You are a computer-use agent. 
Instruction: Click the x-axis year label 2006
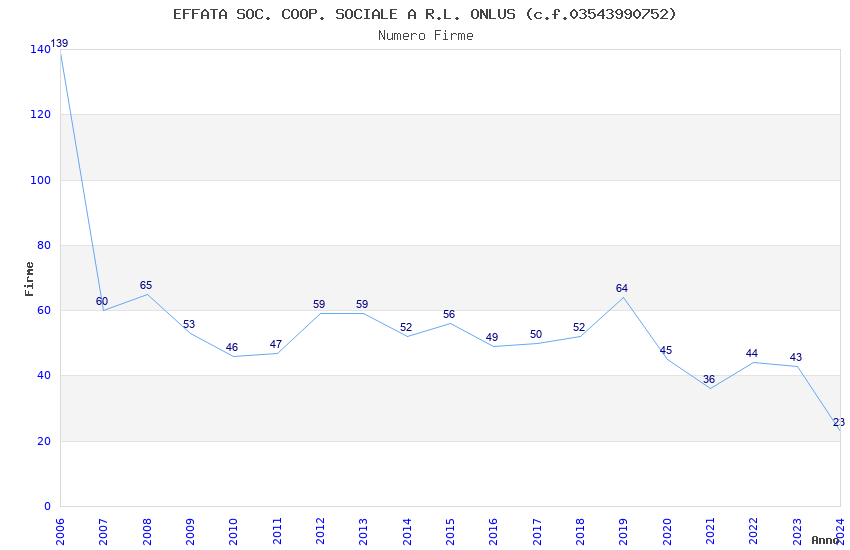[x=60, y=532]
